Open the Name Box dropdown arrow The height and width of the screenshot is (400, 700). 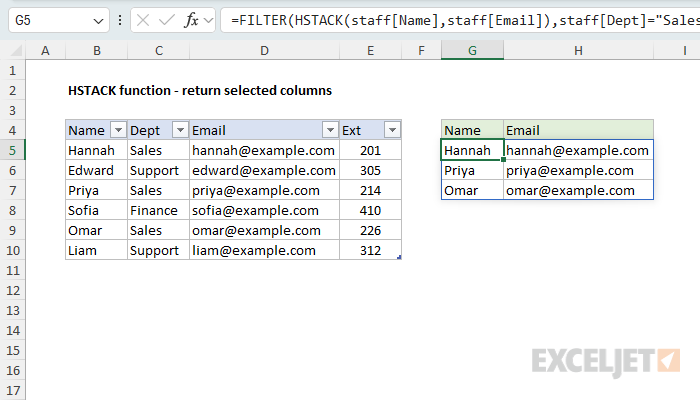click(x=98, y=21)
